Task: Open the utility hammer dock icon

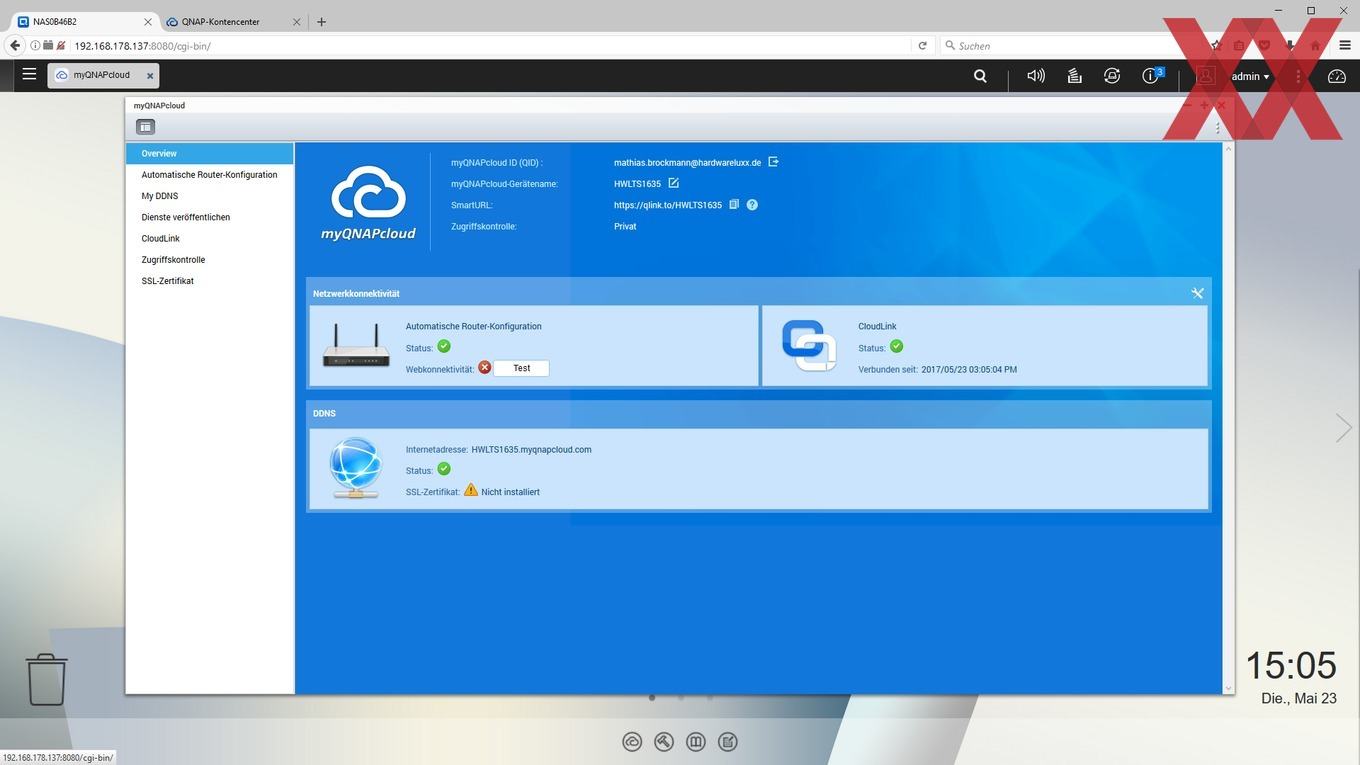Action: coord(664,741)
